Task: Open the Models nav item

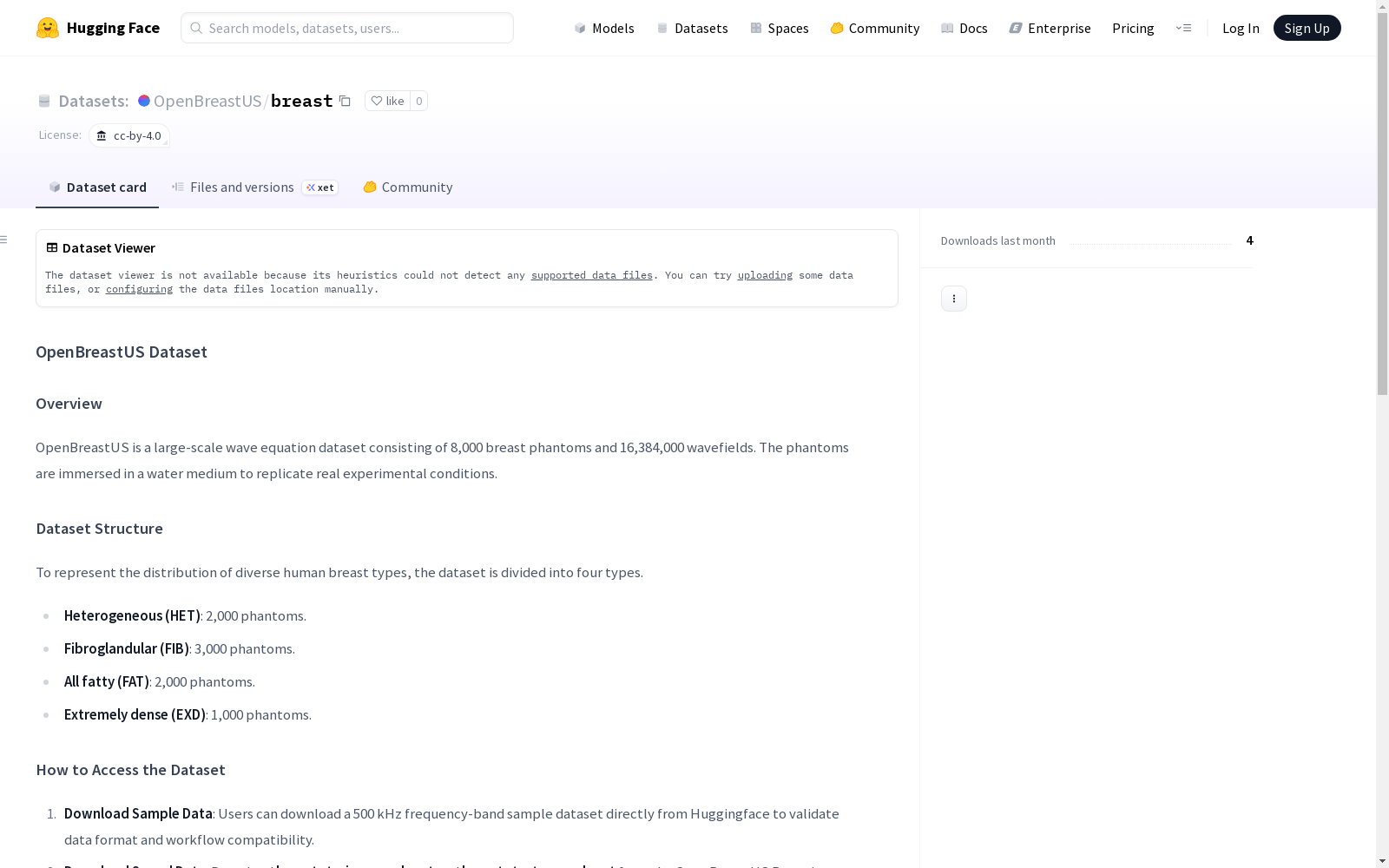Action: [604, 28]
